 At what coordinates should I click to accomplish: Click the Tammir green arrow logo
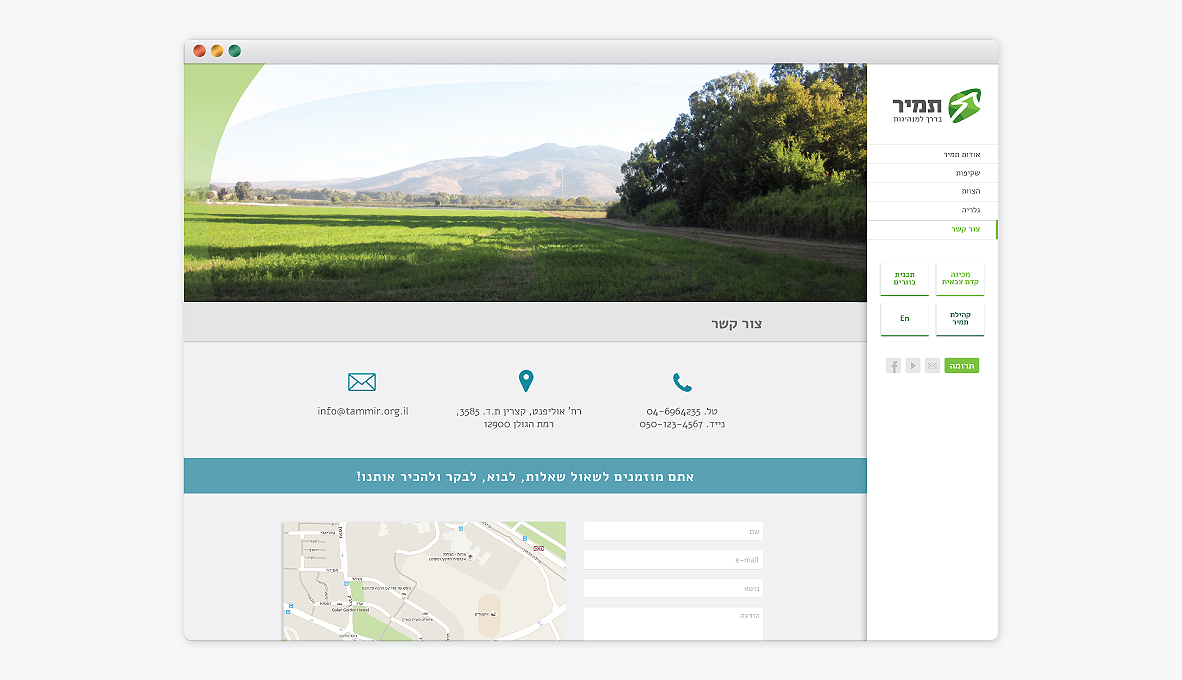[964, 106]
